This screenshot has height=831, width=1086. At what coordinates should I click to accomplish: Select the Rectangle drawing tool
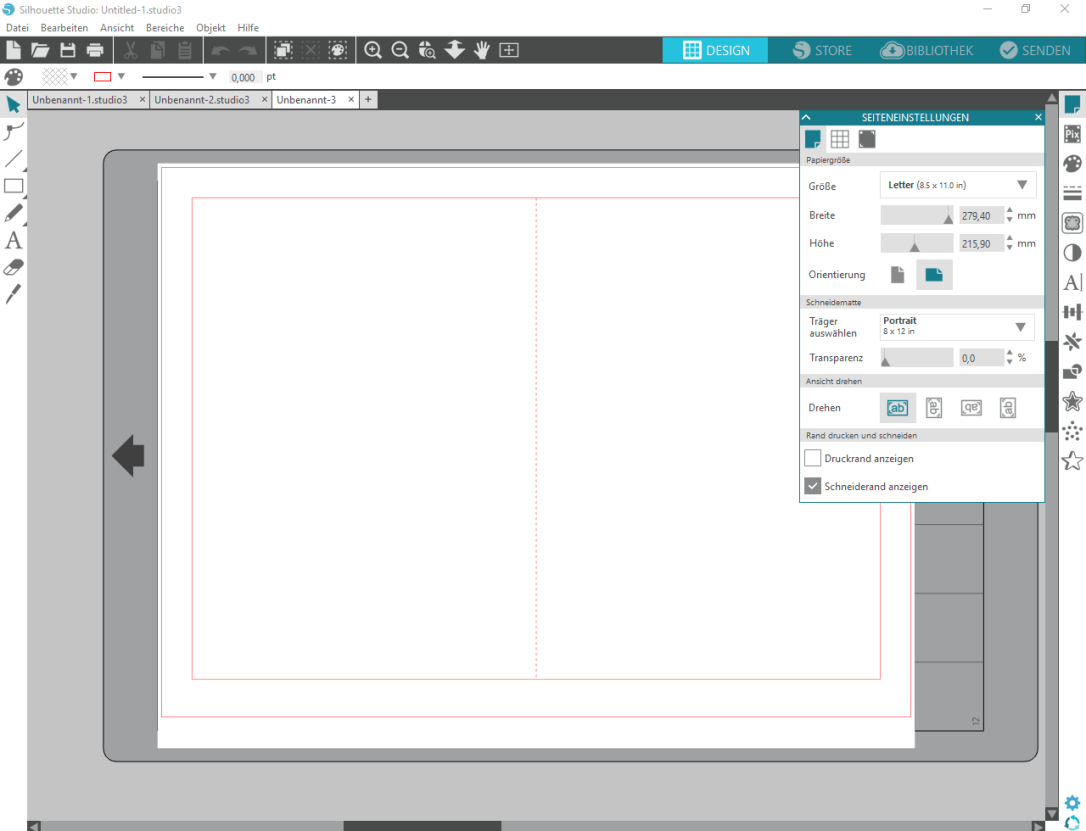(13, 186)
